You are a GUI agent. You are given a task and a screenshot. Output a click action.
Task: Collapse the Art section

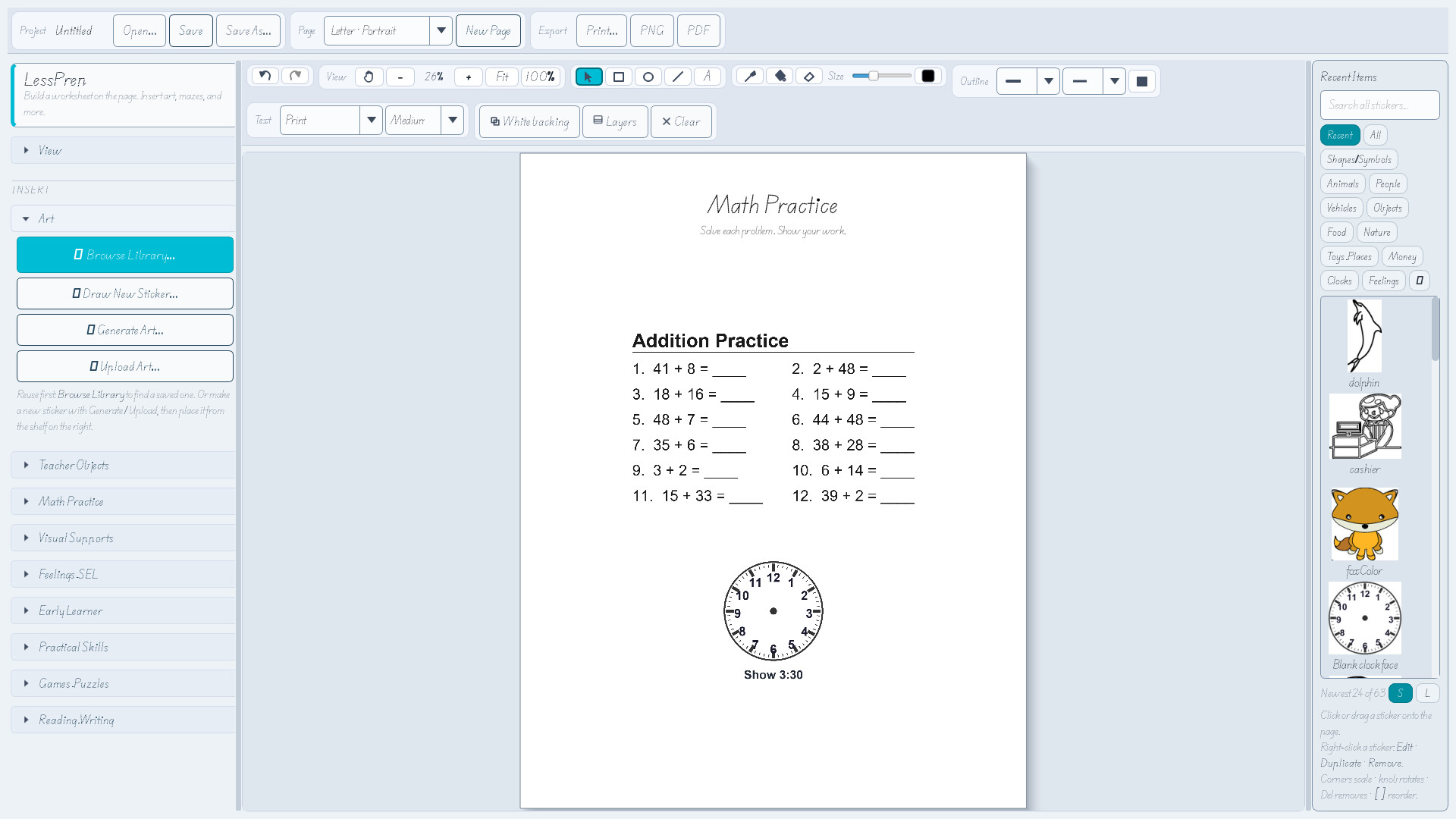click(123, 218)
